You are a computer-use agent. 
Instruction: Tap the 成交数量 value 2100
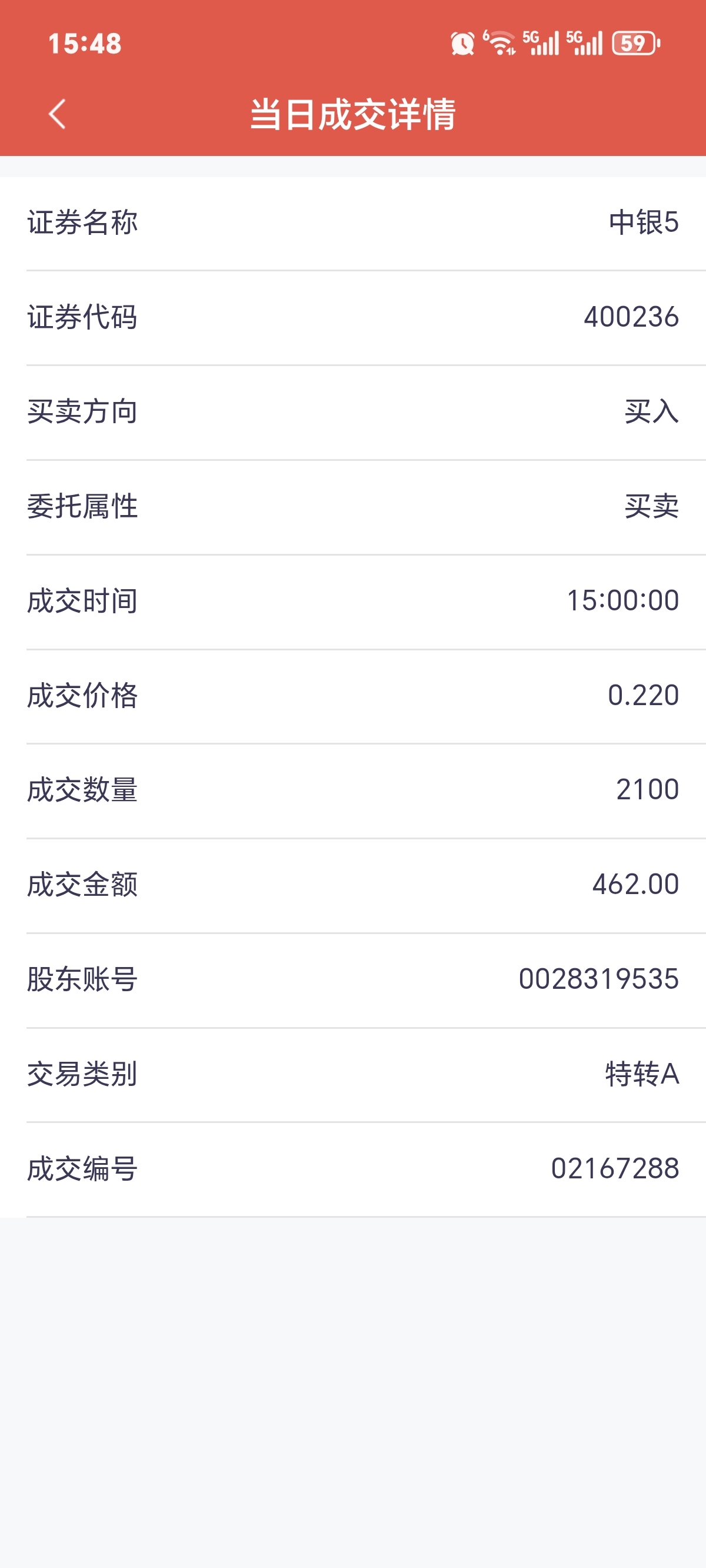pyautogui.click(x=648, y=789)
